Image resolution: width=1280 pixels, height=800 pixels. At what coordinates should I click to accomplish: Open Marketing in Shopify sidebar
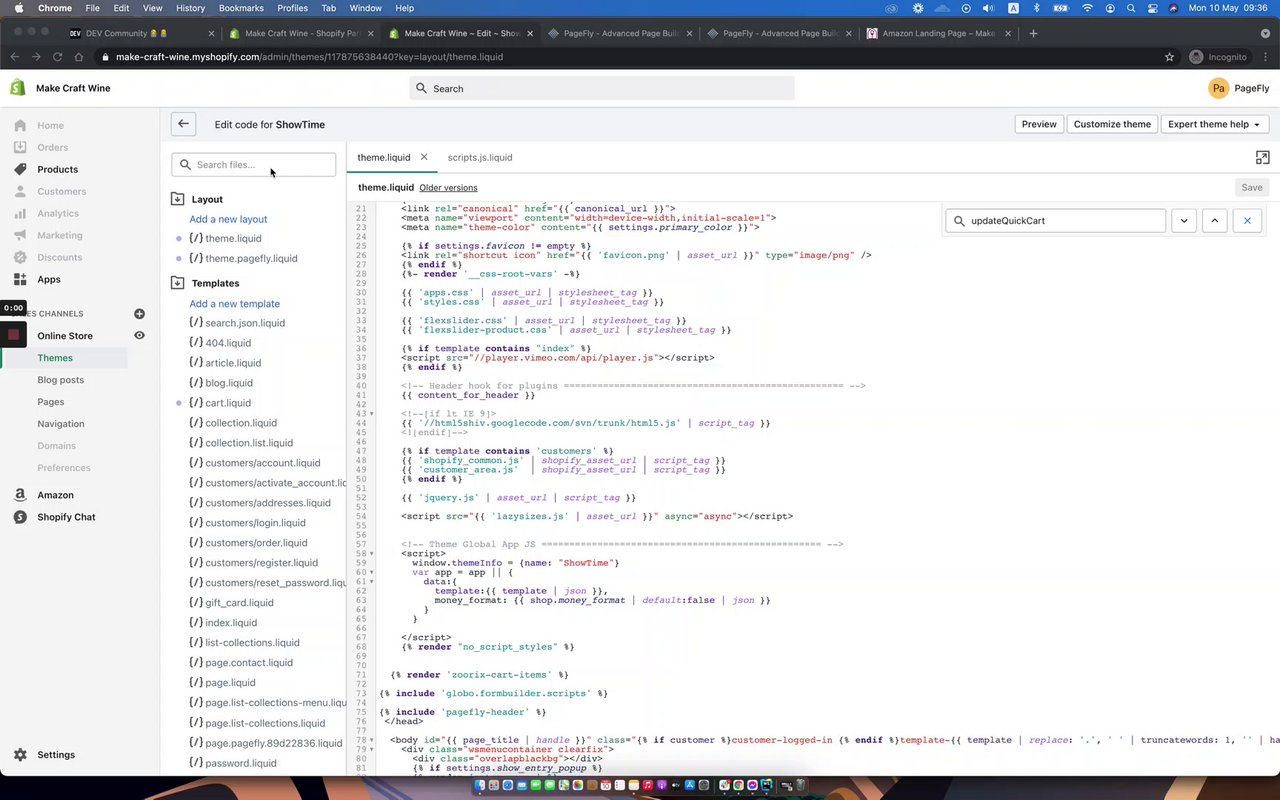click(60, 235)
